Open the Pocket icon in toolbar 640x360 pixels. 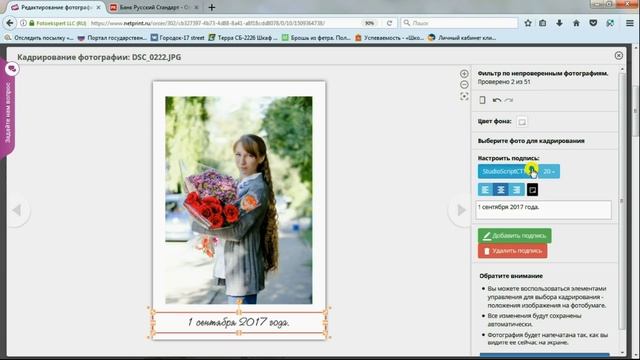[x=593, y=23]
